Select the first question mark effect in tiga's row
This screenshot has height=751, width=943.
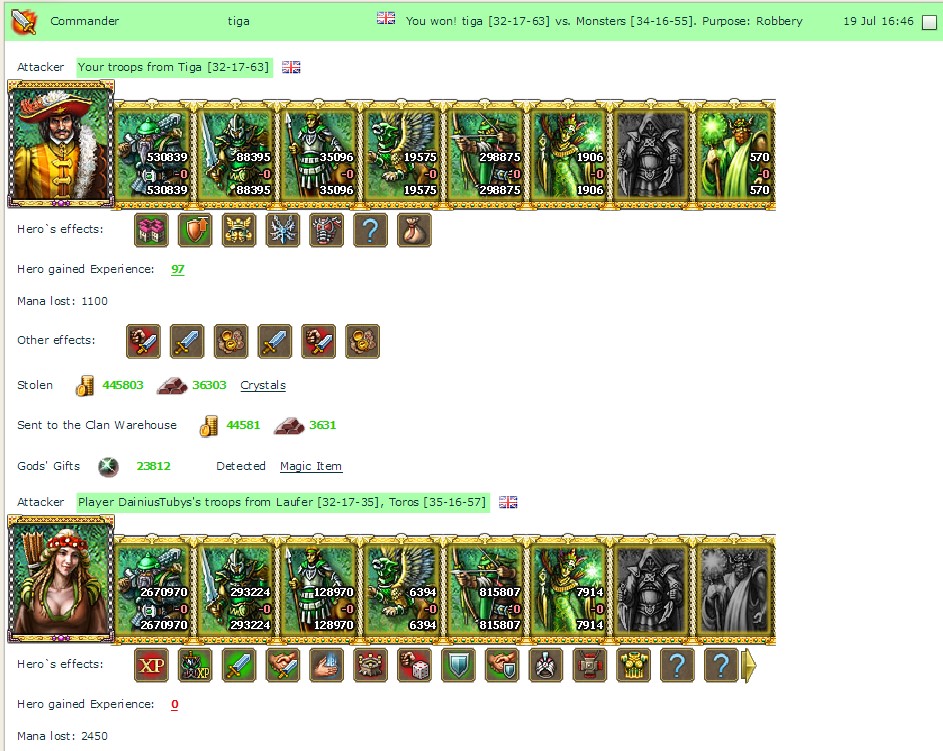point(370,230)
